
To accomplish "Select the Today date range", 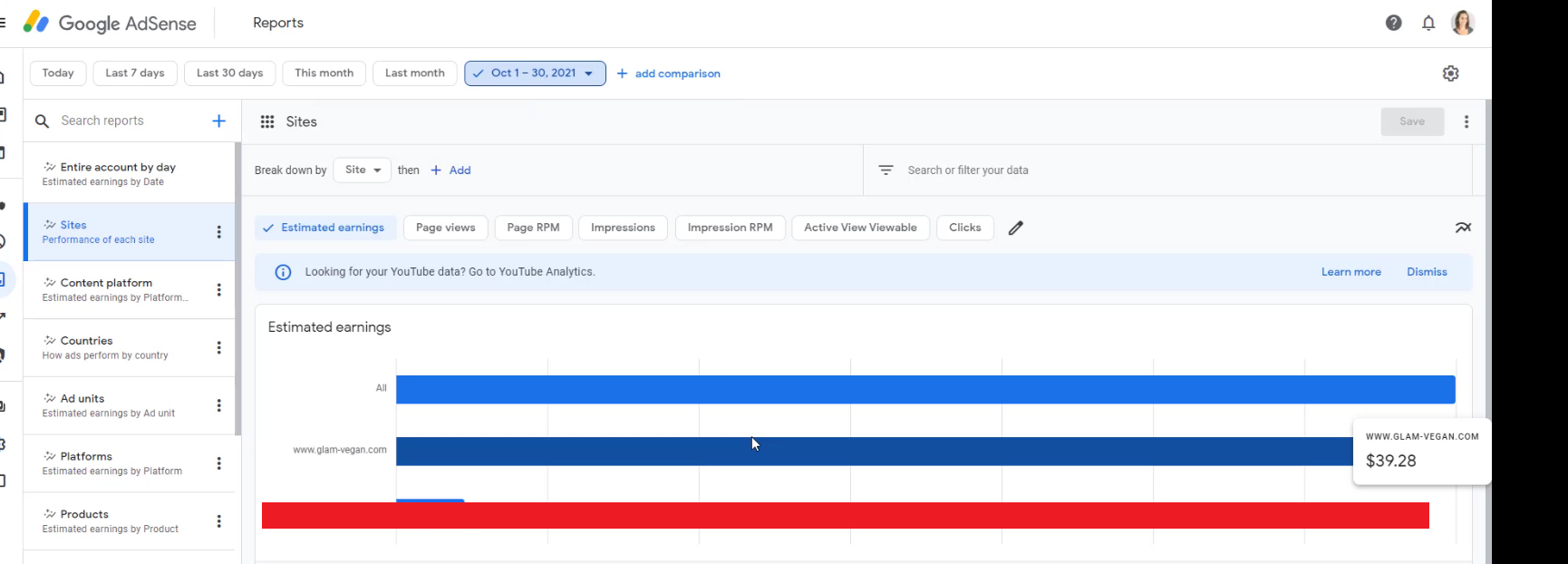I will (58, 73).
